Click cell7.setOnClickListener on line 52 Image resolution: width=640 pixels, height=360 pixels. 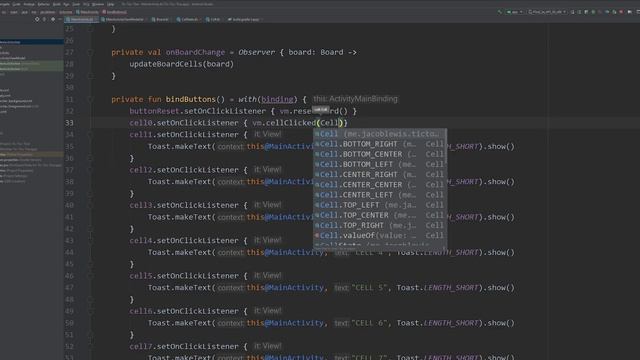click(x=184, y=347)
